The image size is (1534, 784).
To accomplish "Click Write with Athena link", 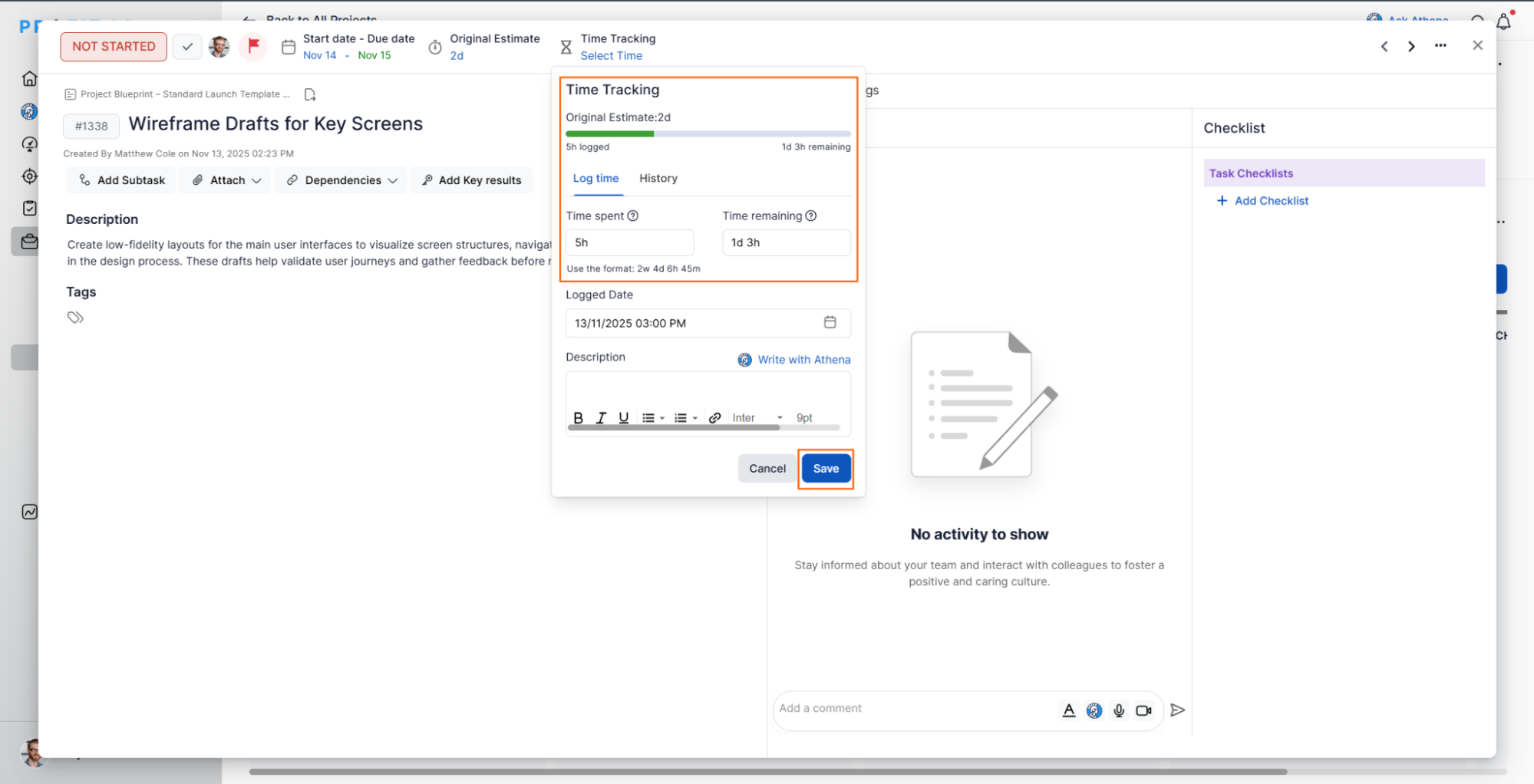I will (x=794, y=360).
